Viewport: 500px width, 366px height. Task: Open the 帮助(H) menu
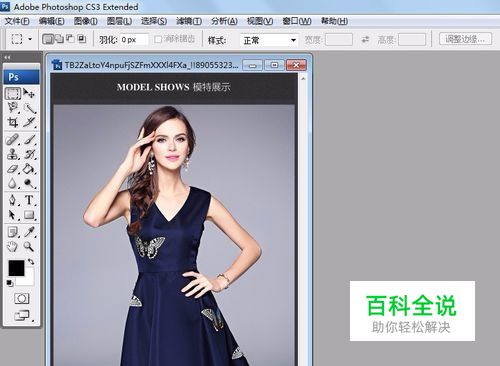(334, 21)
